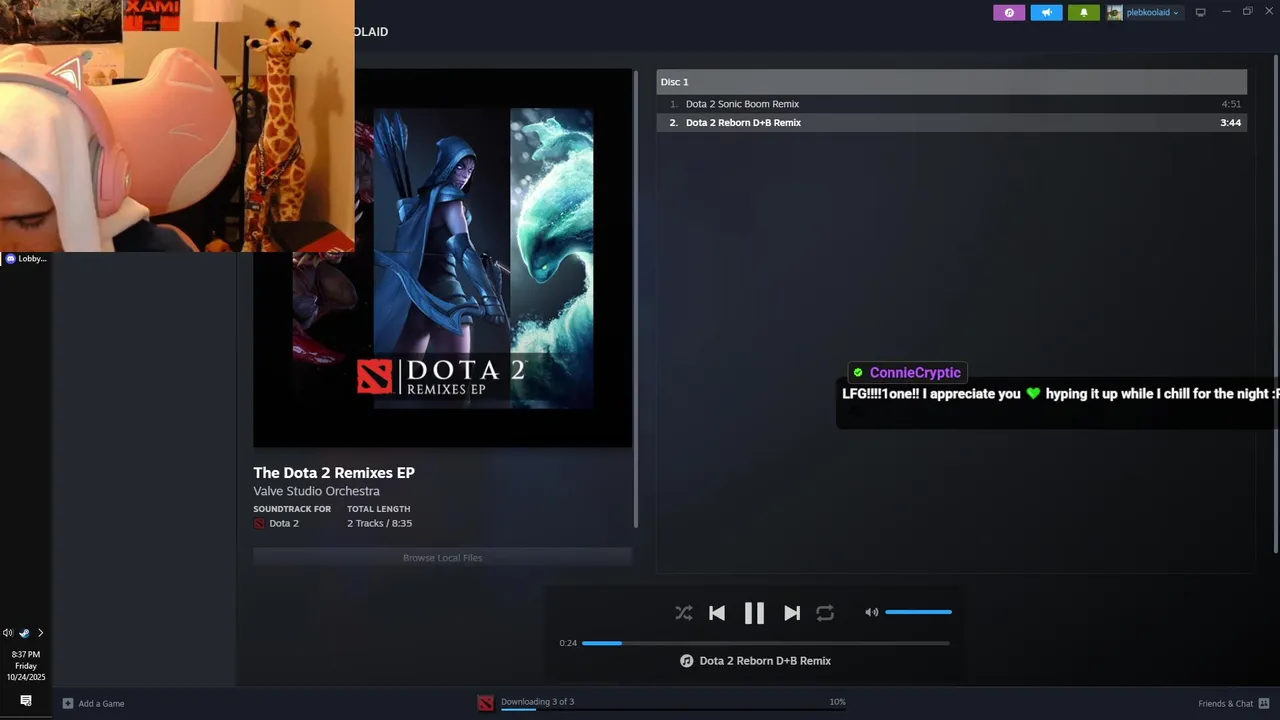Click The Dota 2 Remixes EP title
This screenshot has height=720, width=1280.
(334, 473)
